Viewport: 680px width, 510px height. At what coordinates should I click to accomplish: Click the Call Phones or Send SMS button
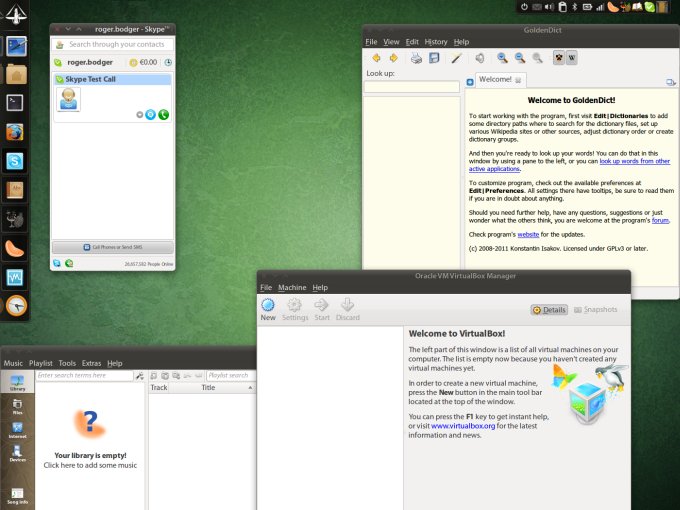(x=112, y=246)
